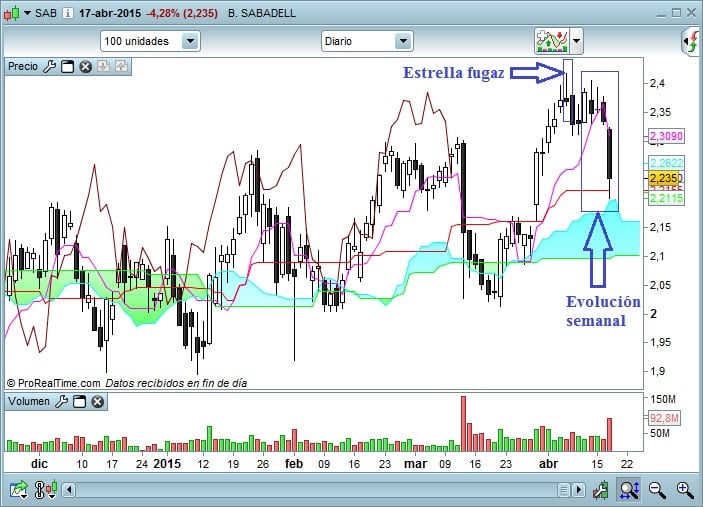703x507 pixels.
Task: Maximize the Precio panel window icon
Action: click(68, 67)
